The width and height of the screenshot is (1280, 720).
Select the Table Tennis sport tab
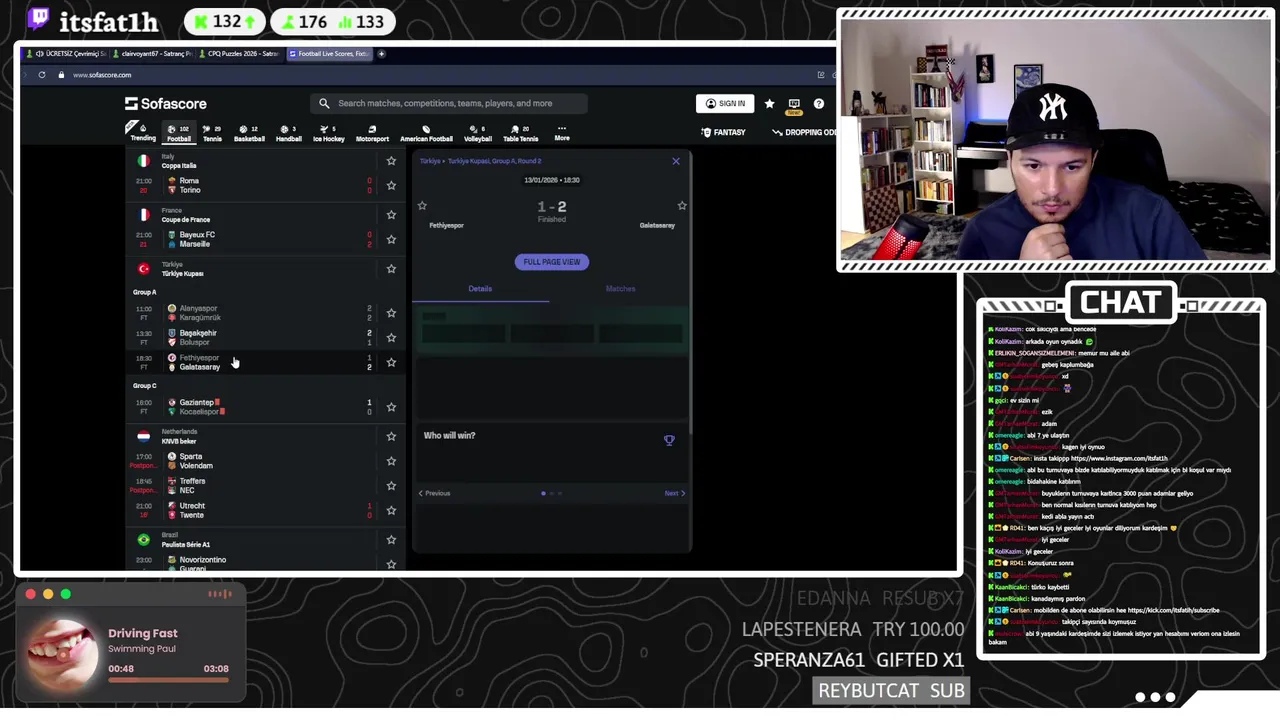[520, 133]
